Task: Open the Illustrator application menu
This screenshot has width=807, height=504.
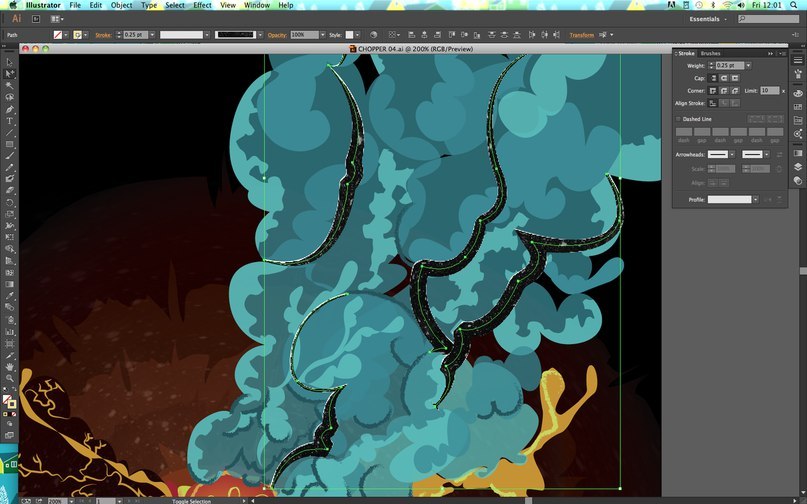Action: pos(43,5)
